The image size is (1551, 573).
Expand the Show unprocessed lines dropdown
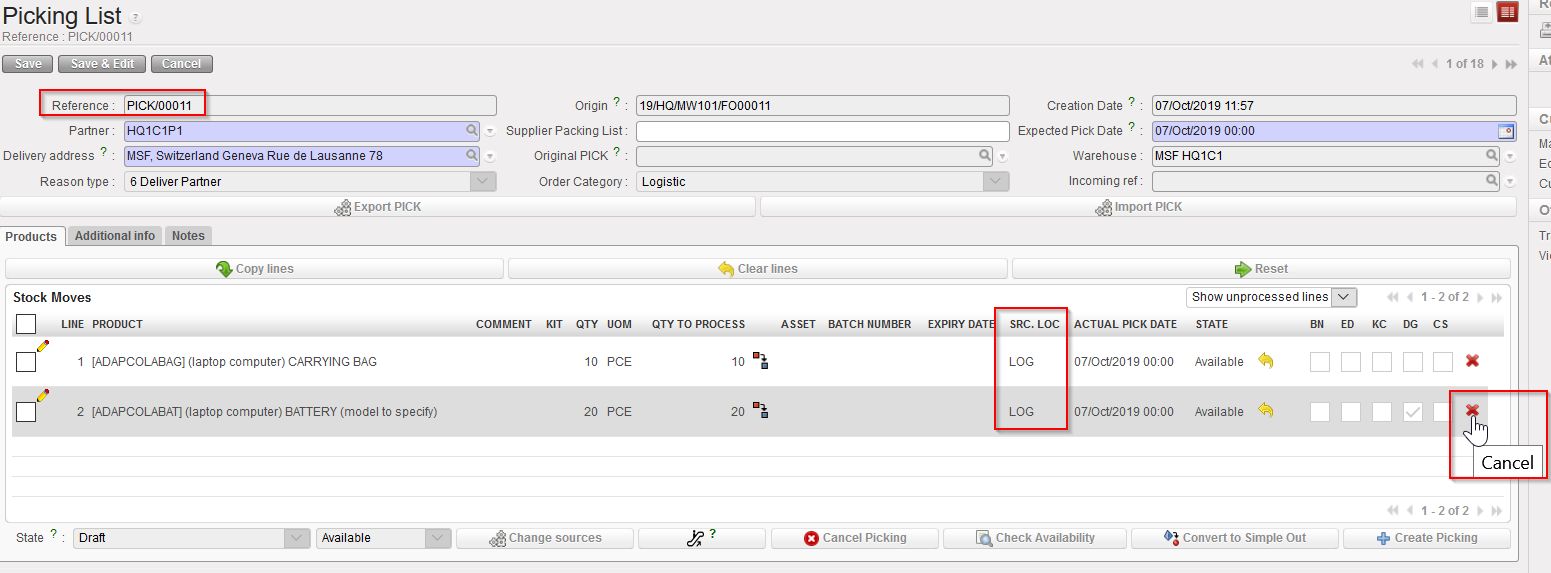pos(1344,297)
